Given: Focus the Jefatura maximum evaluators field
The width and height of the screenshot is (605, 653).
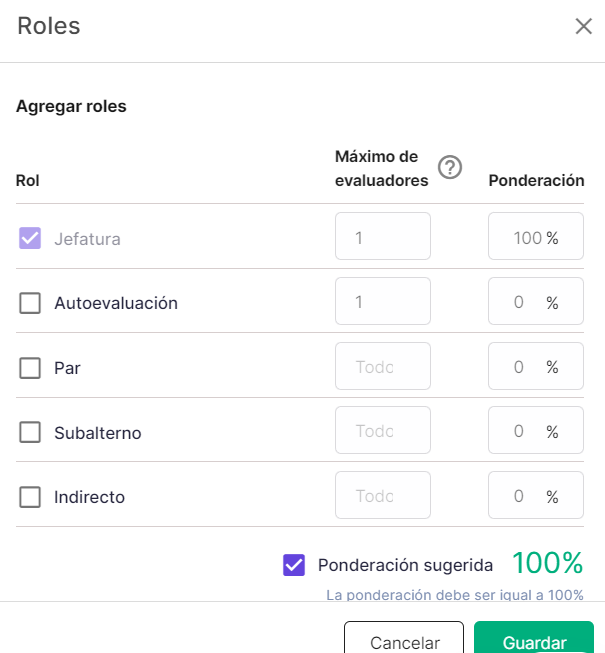Looking at the screenshot, I should coord(383,236).
